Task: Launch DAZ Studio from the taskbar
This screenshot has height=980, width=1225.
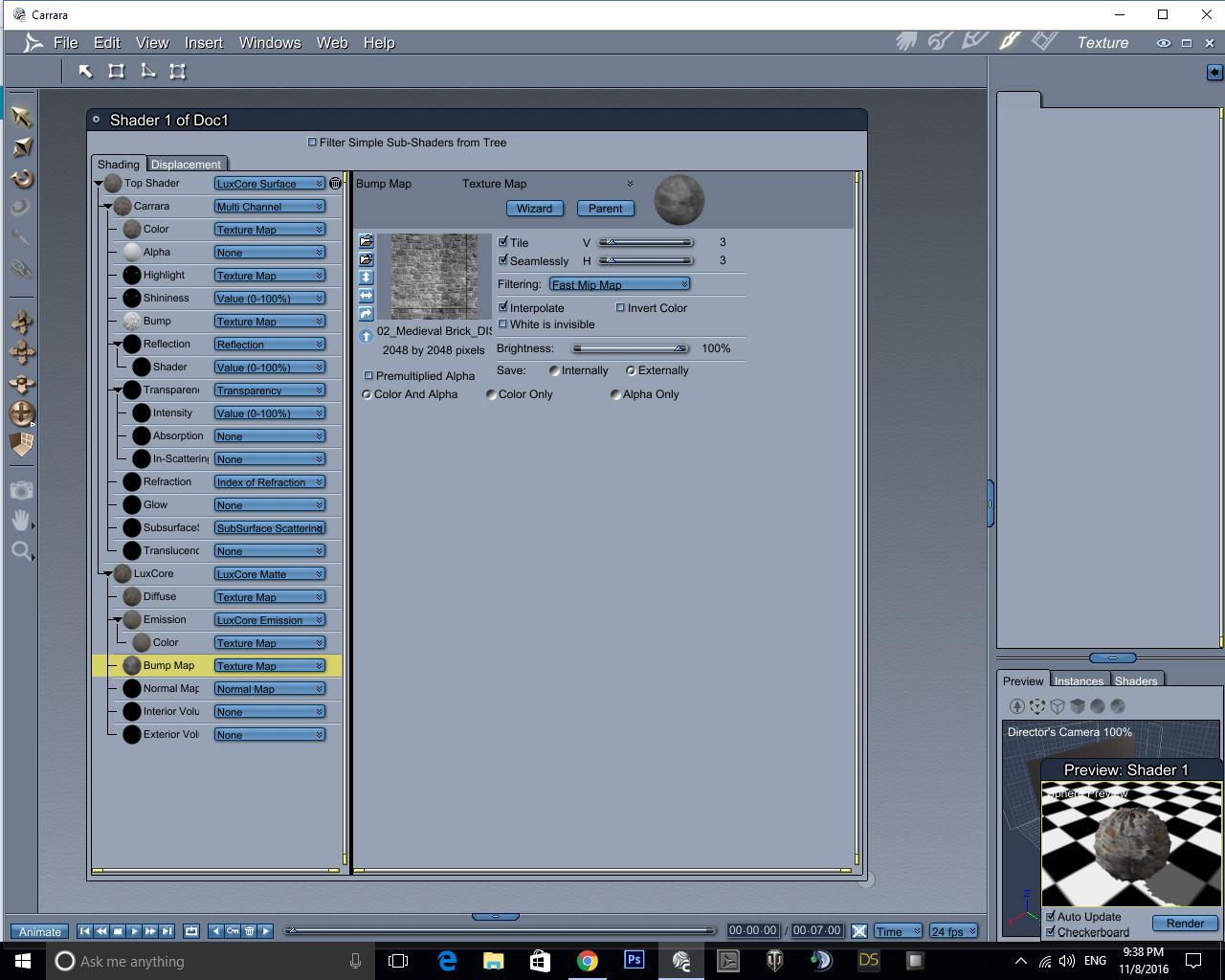Action: [x=869, y=960]
